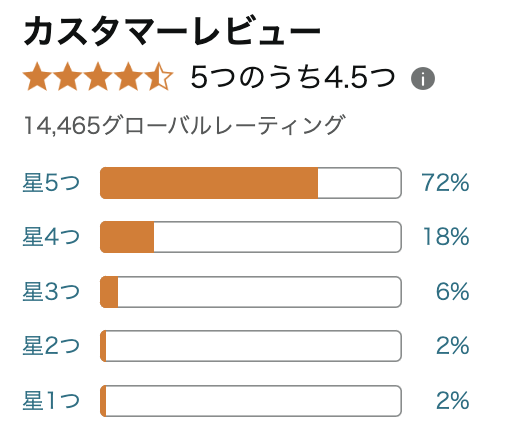Click the 3-star histogram bar
Image resolution: width=520 pixels, height=440 pixels.
point(251,292)
